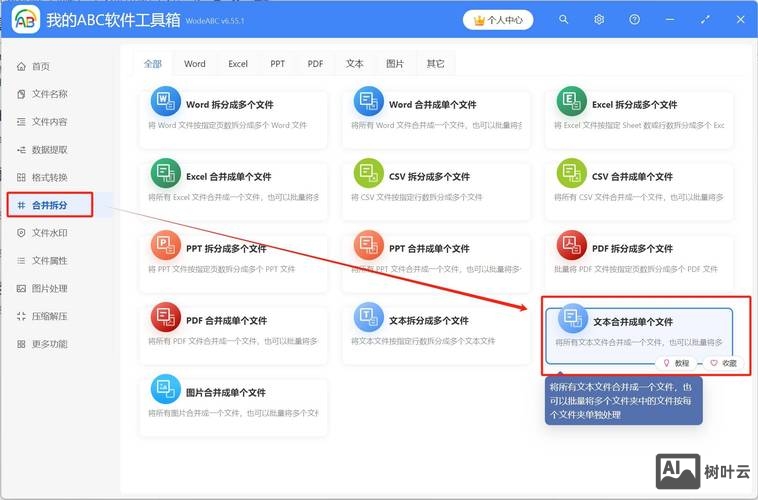Screen dimensions: 758x500
Task: Click the PDF 拆分成多个文件 icon
Action: click(571, 245)
